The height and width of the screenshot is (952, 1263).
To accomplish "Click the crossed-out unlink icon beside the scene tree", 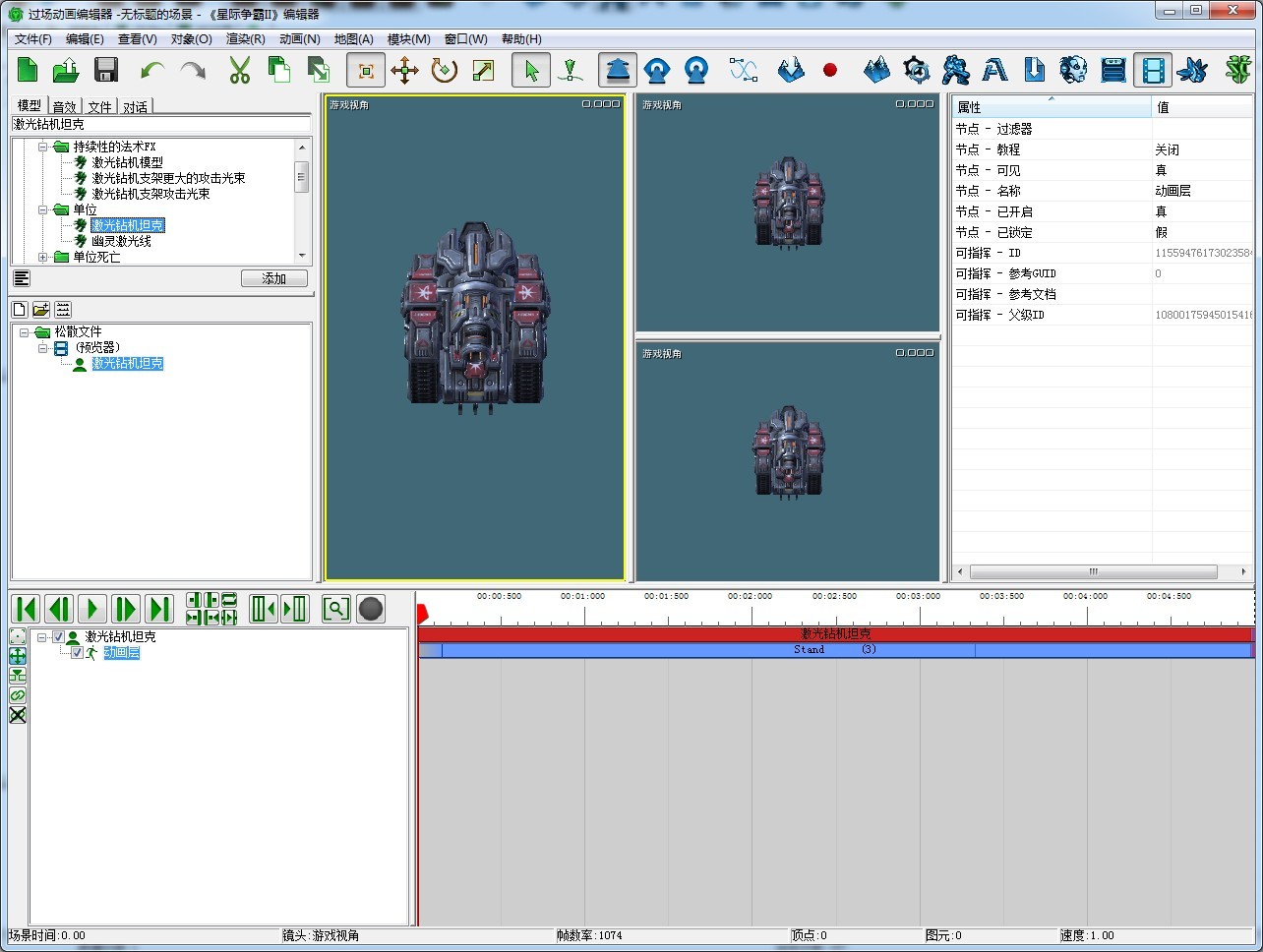I will (x=18, y=715).
